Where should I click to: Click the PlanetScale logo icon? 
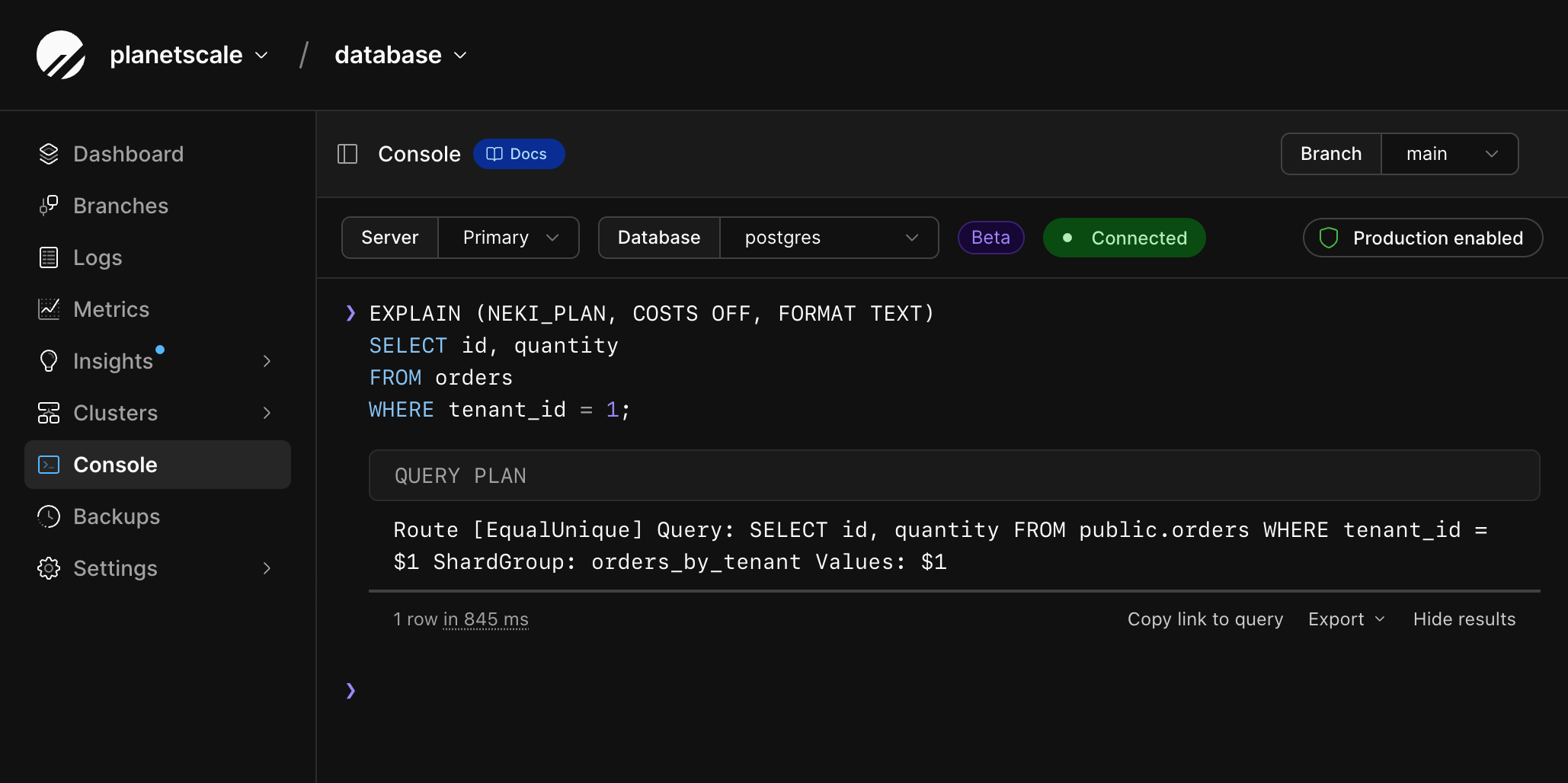click(61, 55)
